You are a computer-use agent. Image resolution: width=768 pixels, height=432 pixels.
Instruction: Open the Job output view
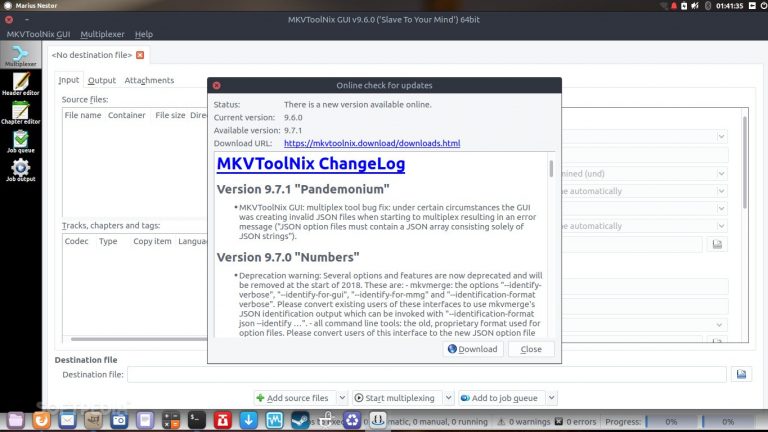[21, 170]
